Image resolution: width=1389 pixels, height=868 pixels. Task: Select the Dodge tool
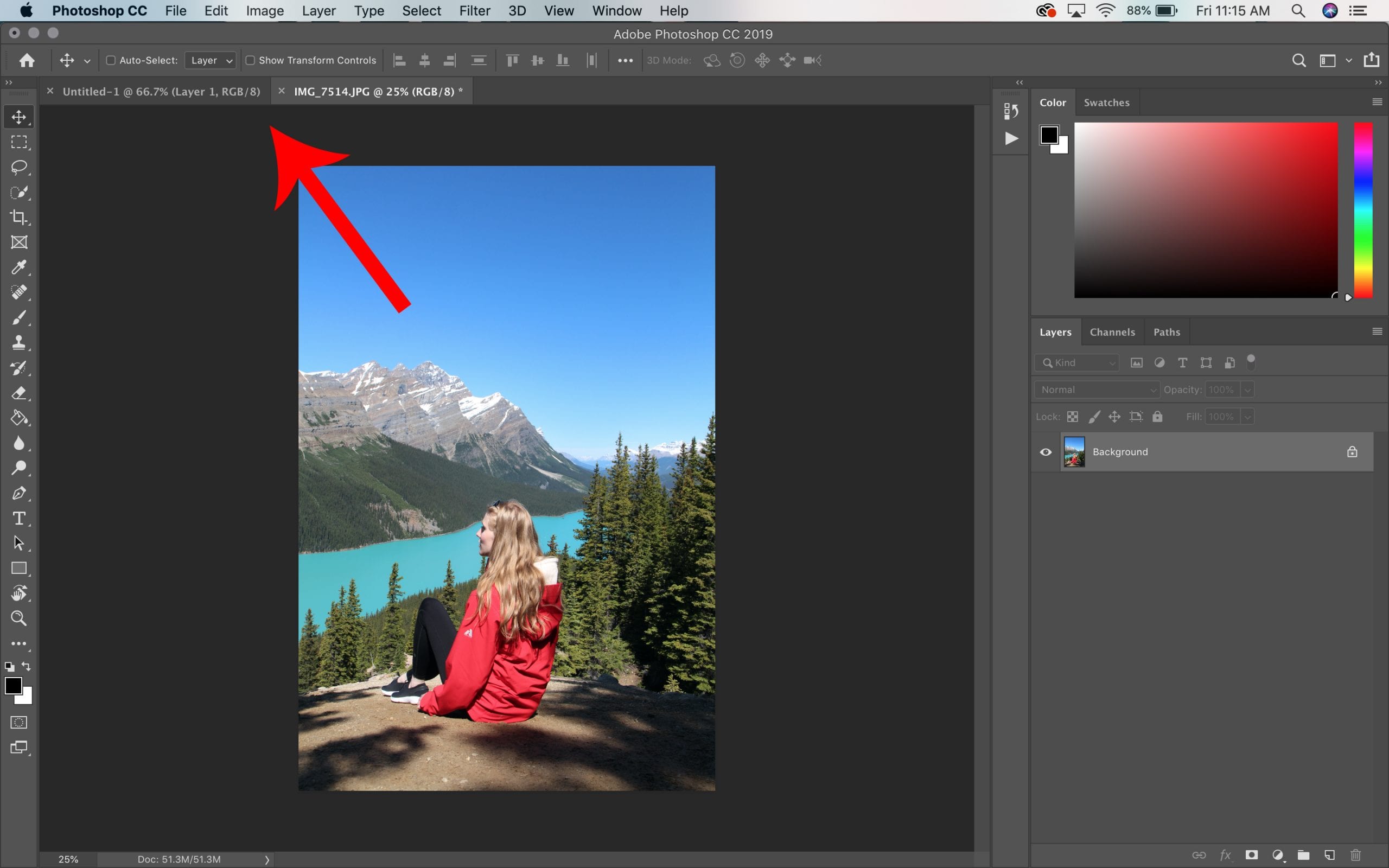point(19,468)
